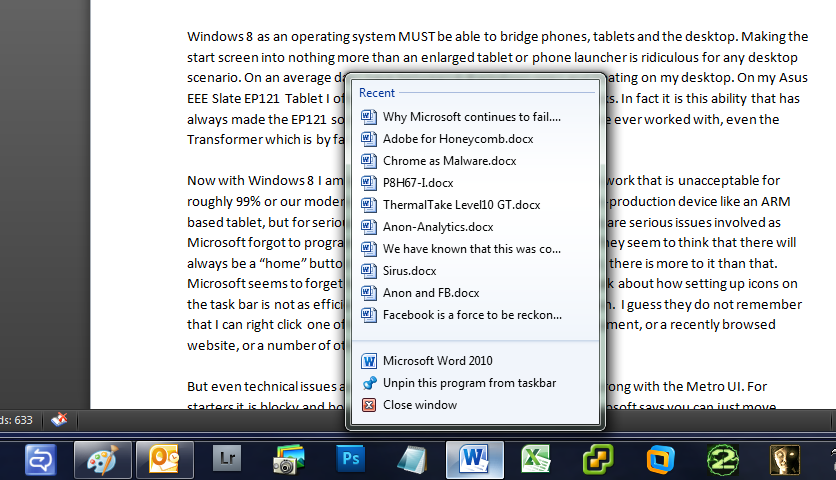The width and height of the screenshot is (836, 480).
Task: Open the face portrait app in taskbar
Action: 784,460
